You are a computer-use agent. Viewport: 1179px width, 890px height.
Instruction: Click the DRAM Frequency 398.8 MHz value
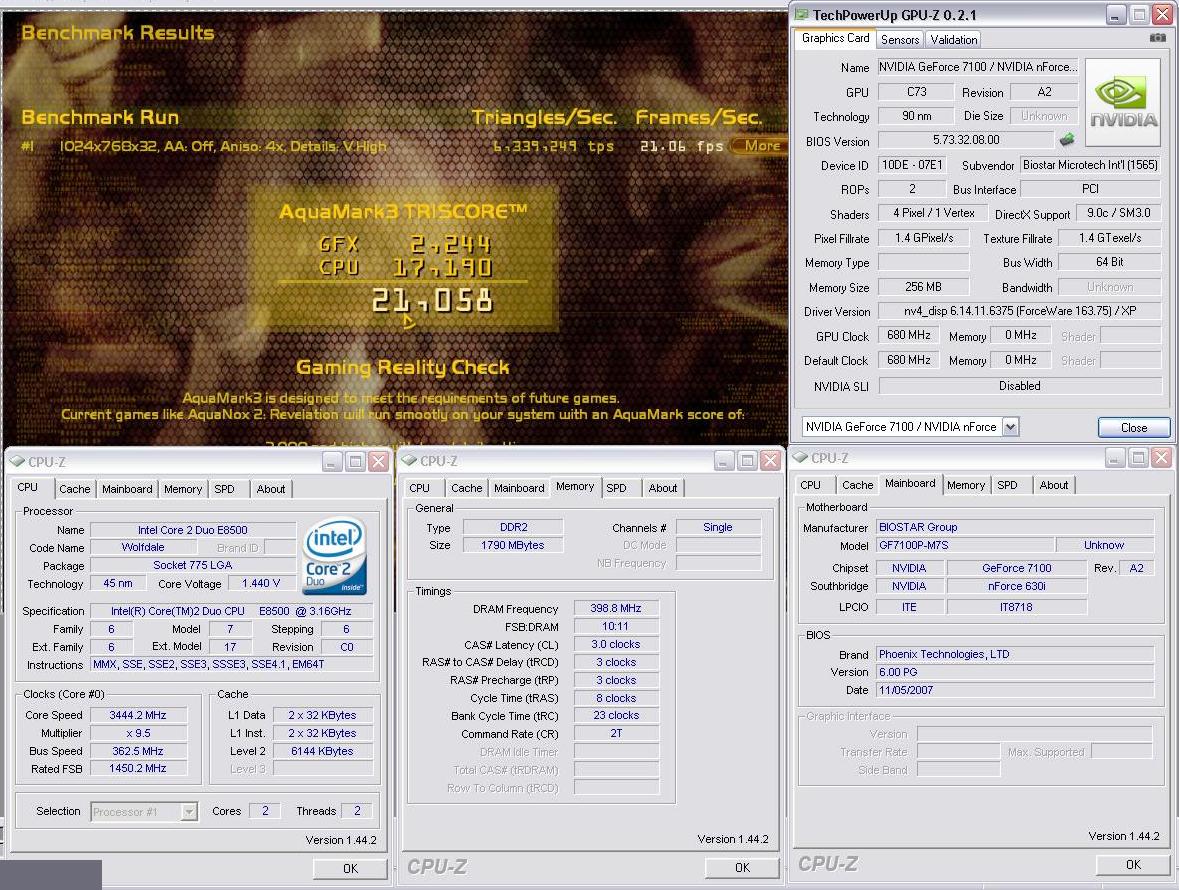[x=616, y=608]
